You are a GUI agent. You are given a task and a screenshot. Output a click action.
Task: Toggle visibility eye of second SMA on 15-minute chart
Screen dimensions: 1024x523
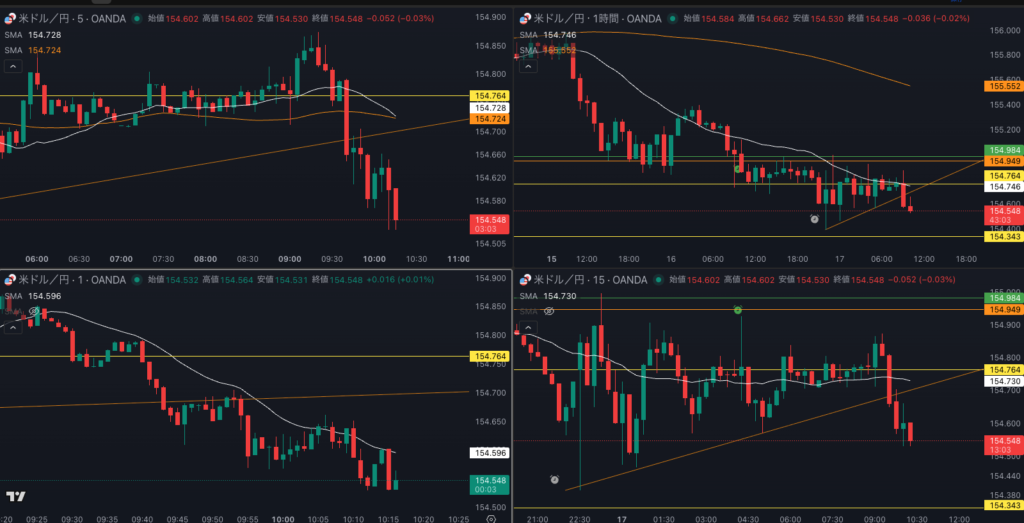coord(548,312)
